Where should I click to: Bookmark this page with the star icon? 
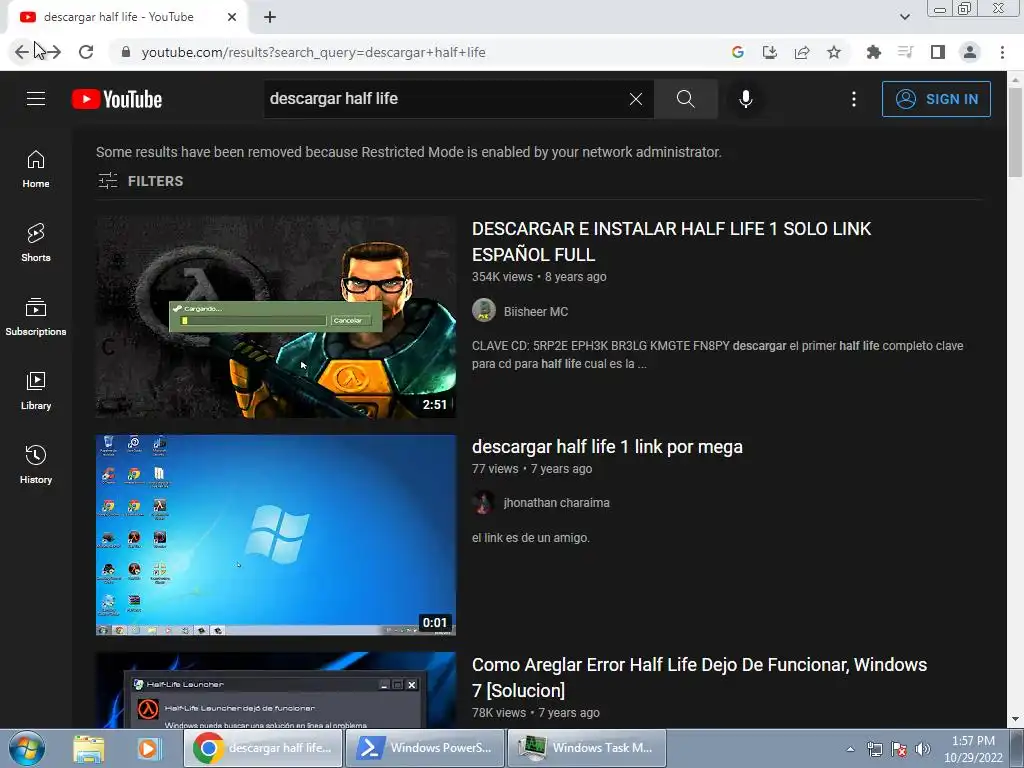834,52
